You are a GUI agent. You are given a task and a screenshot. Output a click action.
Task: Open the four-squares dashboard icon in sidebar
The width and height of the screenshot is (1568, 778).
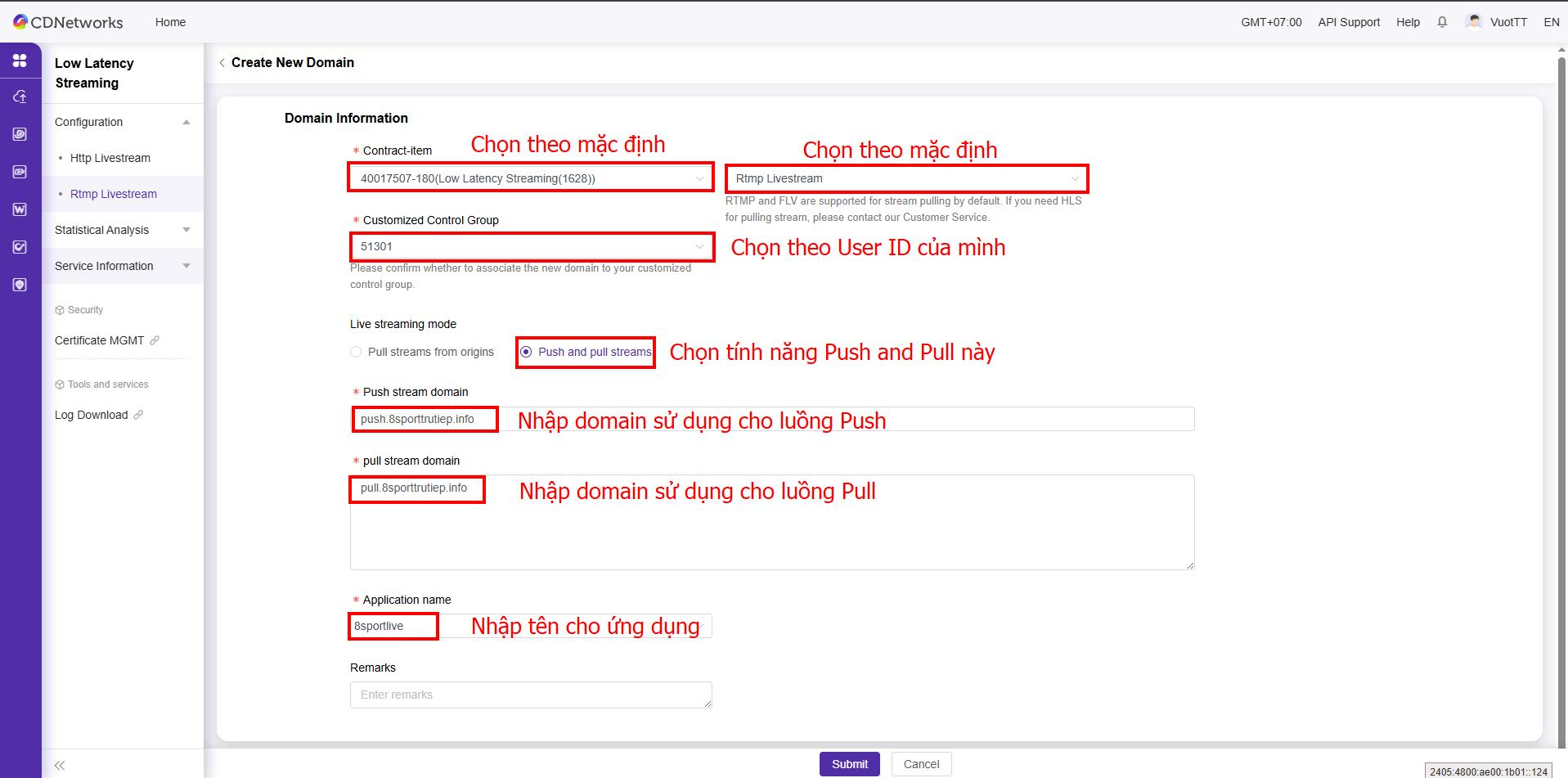[x=20, y=61]
